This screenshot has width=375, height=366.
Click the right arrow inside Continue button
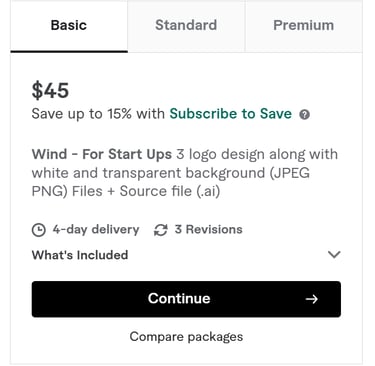(312, 299)
